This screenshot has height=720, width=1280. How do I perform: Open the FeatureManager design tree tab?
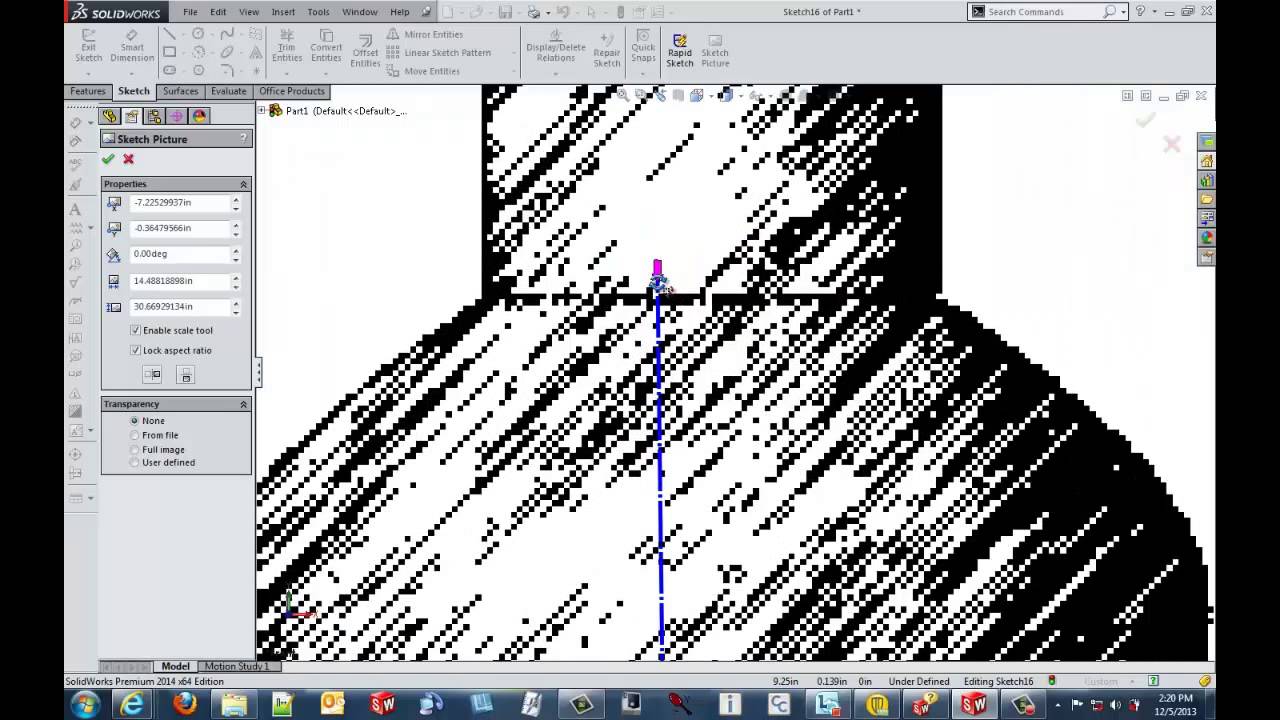110,116
